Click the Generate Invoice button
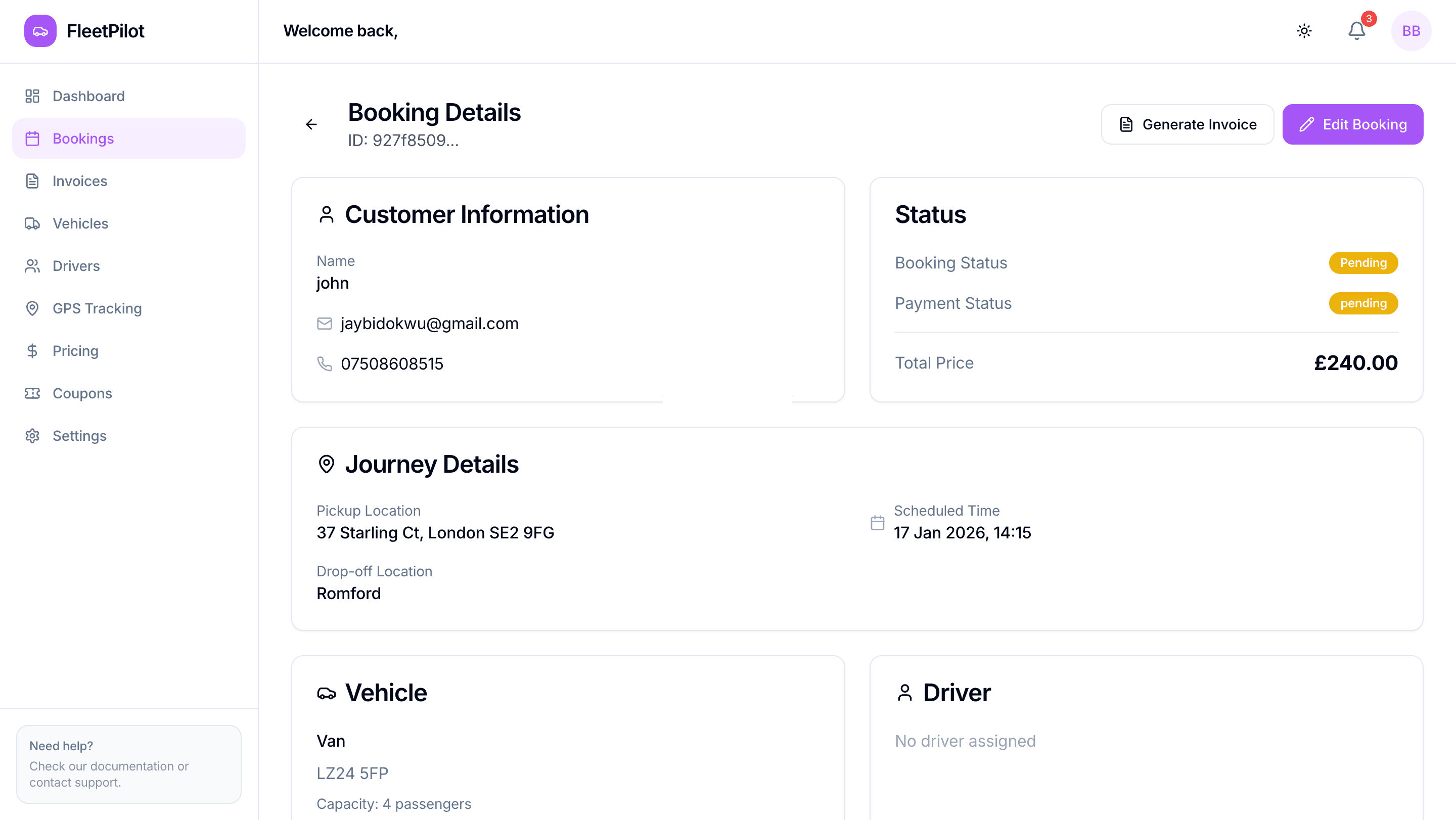 point(1187,124)
